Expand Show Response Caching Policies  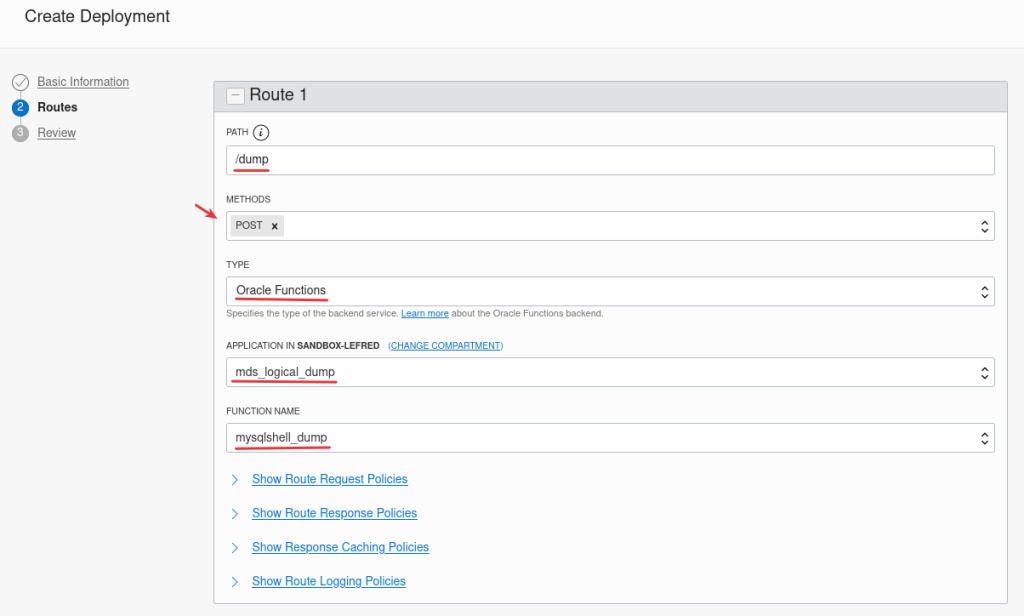point(340,547)
